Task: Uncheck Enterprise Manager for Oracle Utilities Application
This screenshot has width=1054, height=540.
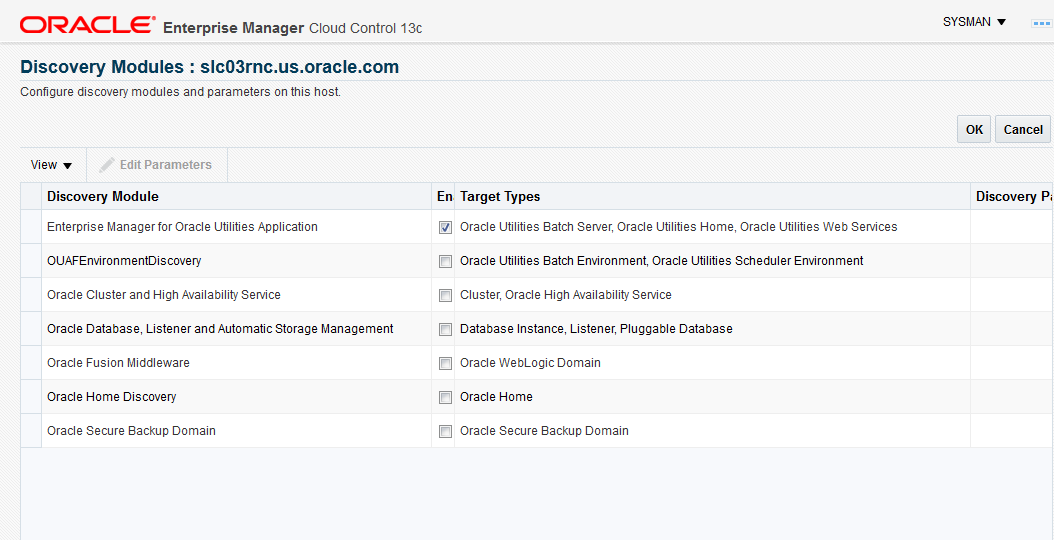Action: pyautogui.click(x=445, y=228)
